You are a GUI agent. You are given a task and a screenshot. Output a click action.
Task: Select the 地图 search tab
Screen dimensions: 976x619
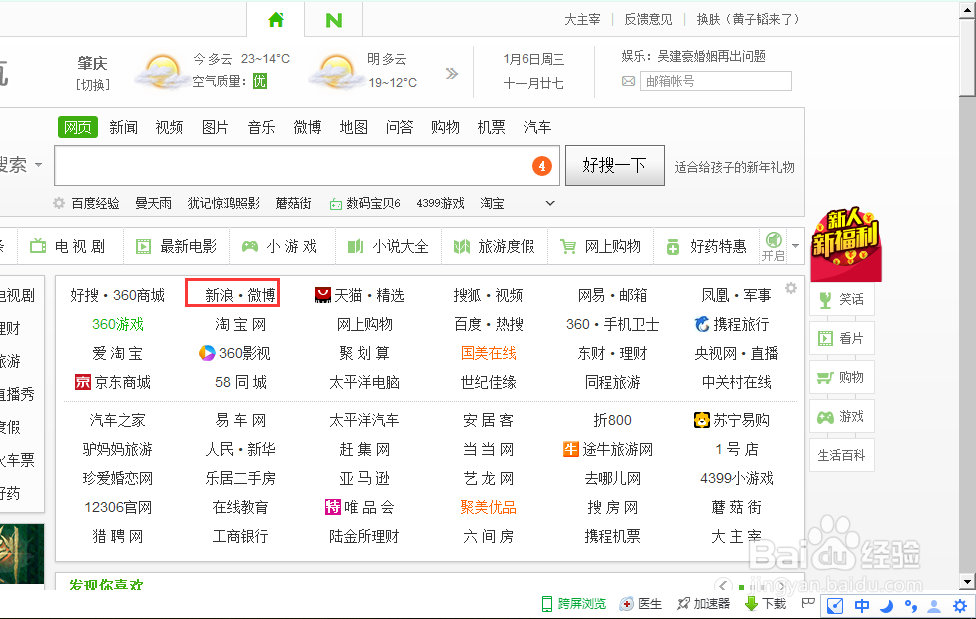click(x=354, y=127)
